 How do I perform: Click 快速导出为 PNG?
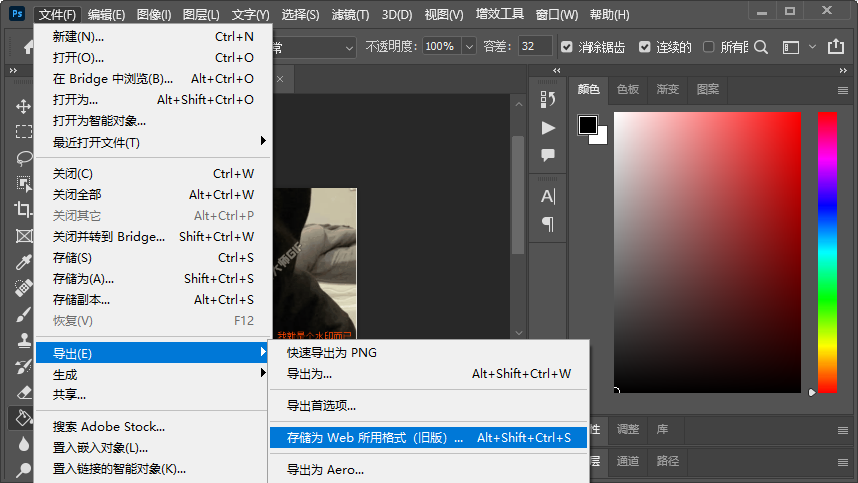tap(332, 352)
